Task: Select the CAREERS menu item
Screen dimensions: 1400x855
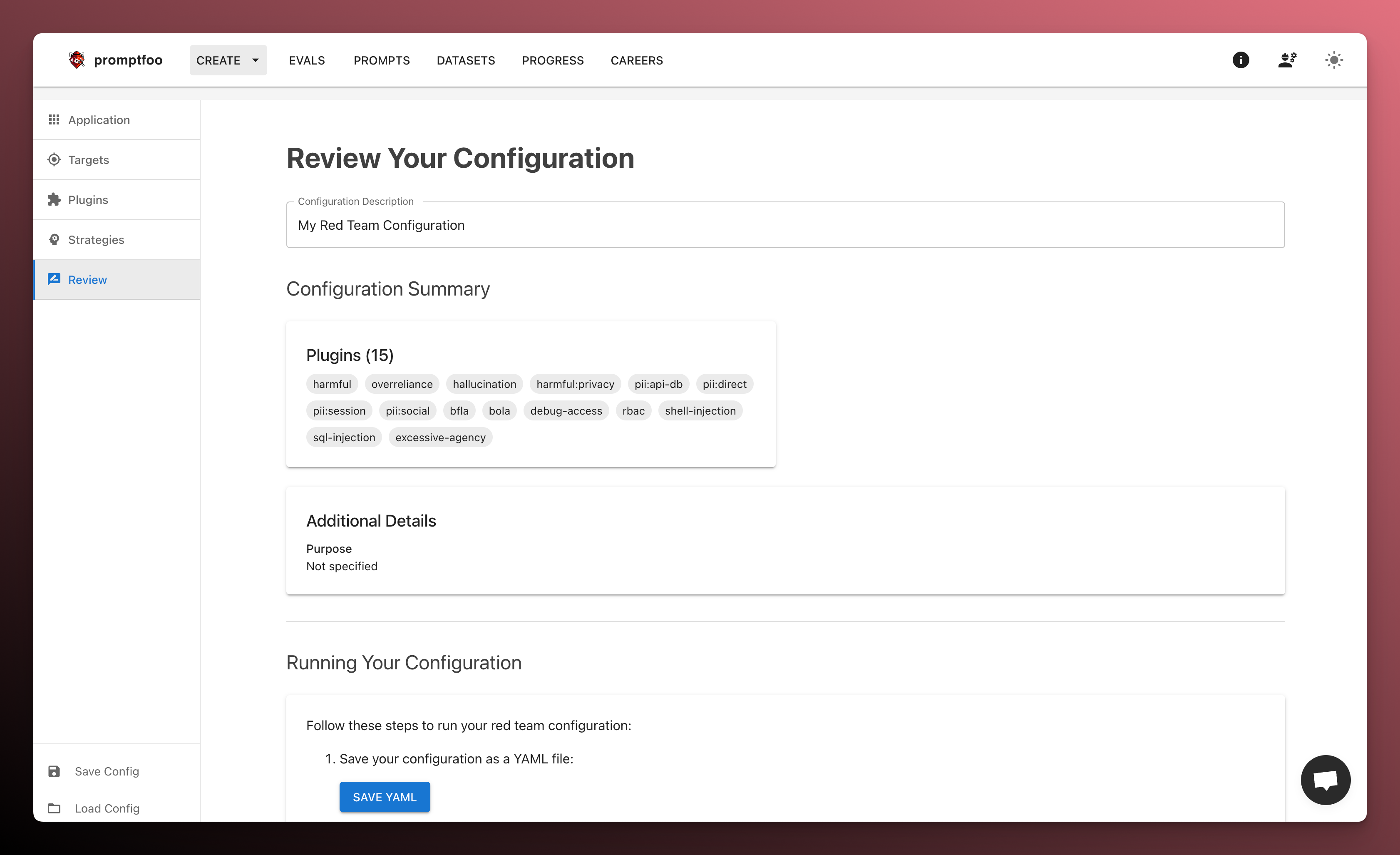Action: pyautogui.click(x=637, y=60)
